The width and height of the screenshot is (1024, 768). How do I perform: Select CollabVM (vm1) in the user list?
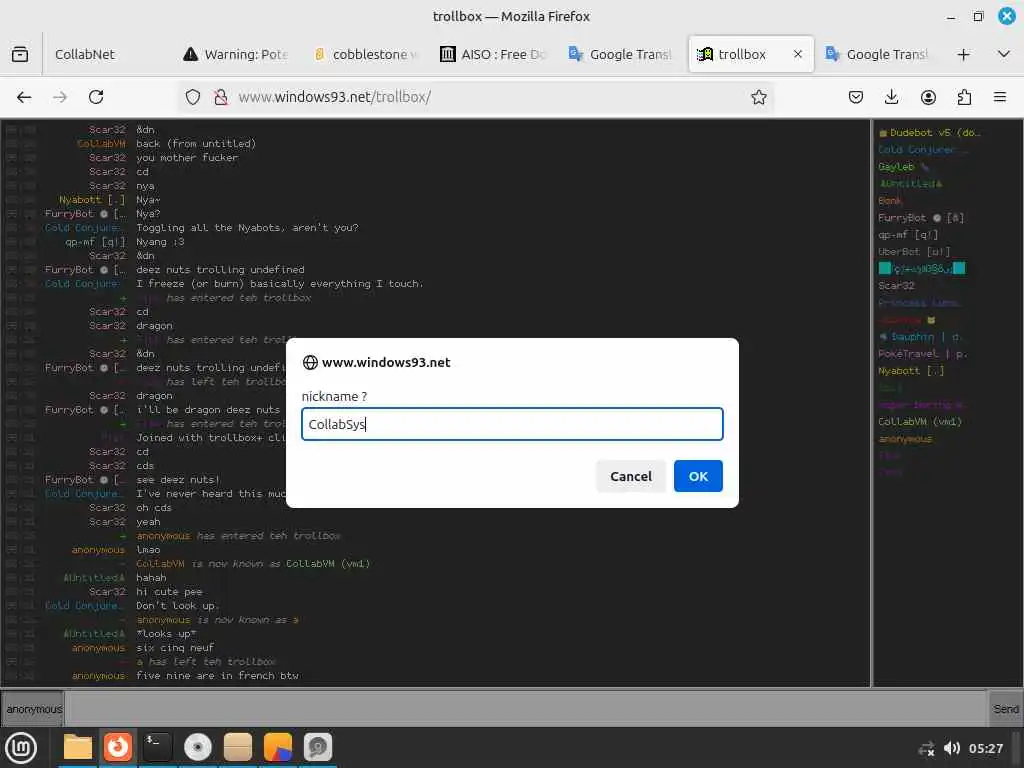click(x=920, y=421)
